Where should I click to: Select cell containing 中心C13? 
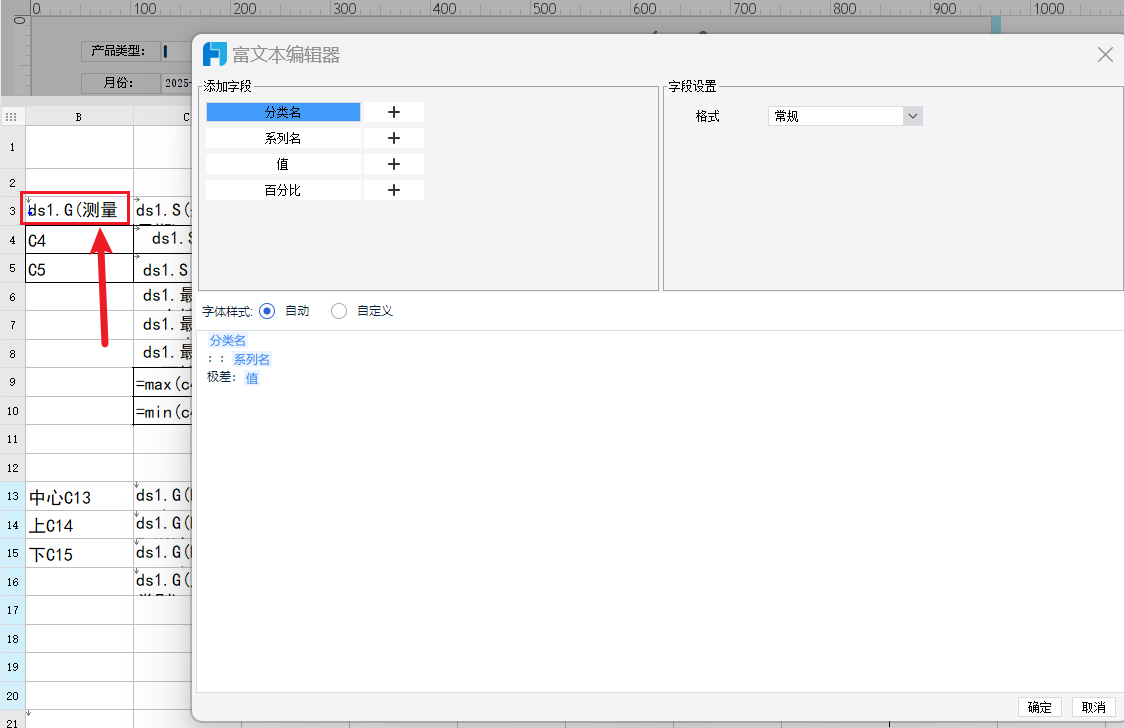pyautogui.click(x=79, y=496)
